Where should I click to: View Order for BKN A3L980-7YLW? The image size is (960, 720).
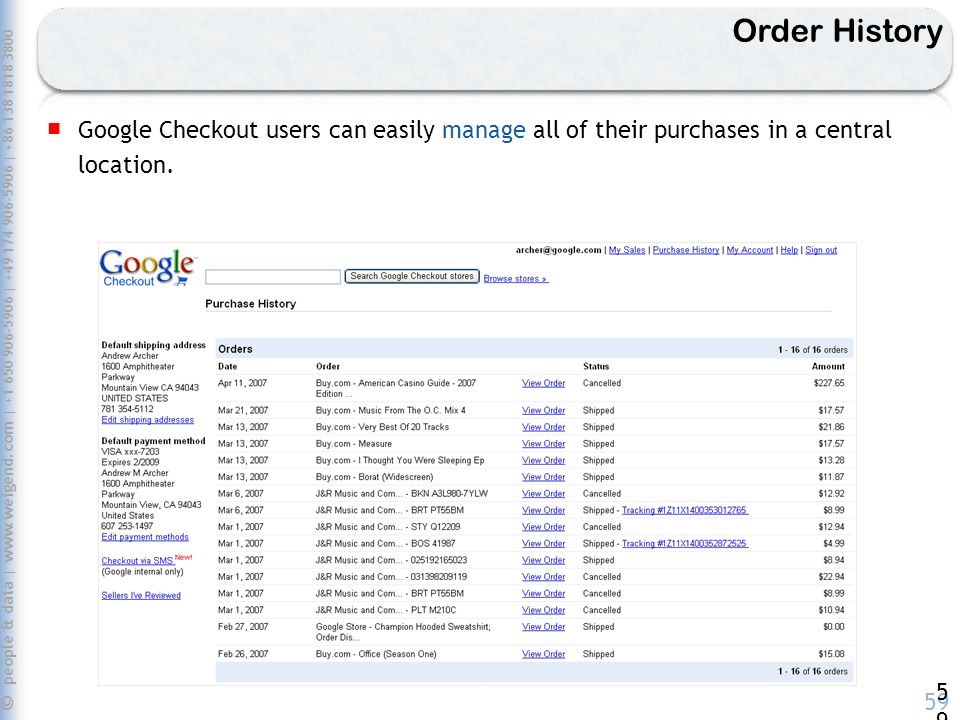[544, 493]
